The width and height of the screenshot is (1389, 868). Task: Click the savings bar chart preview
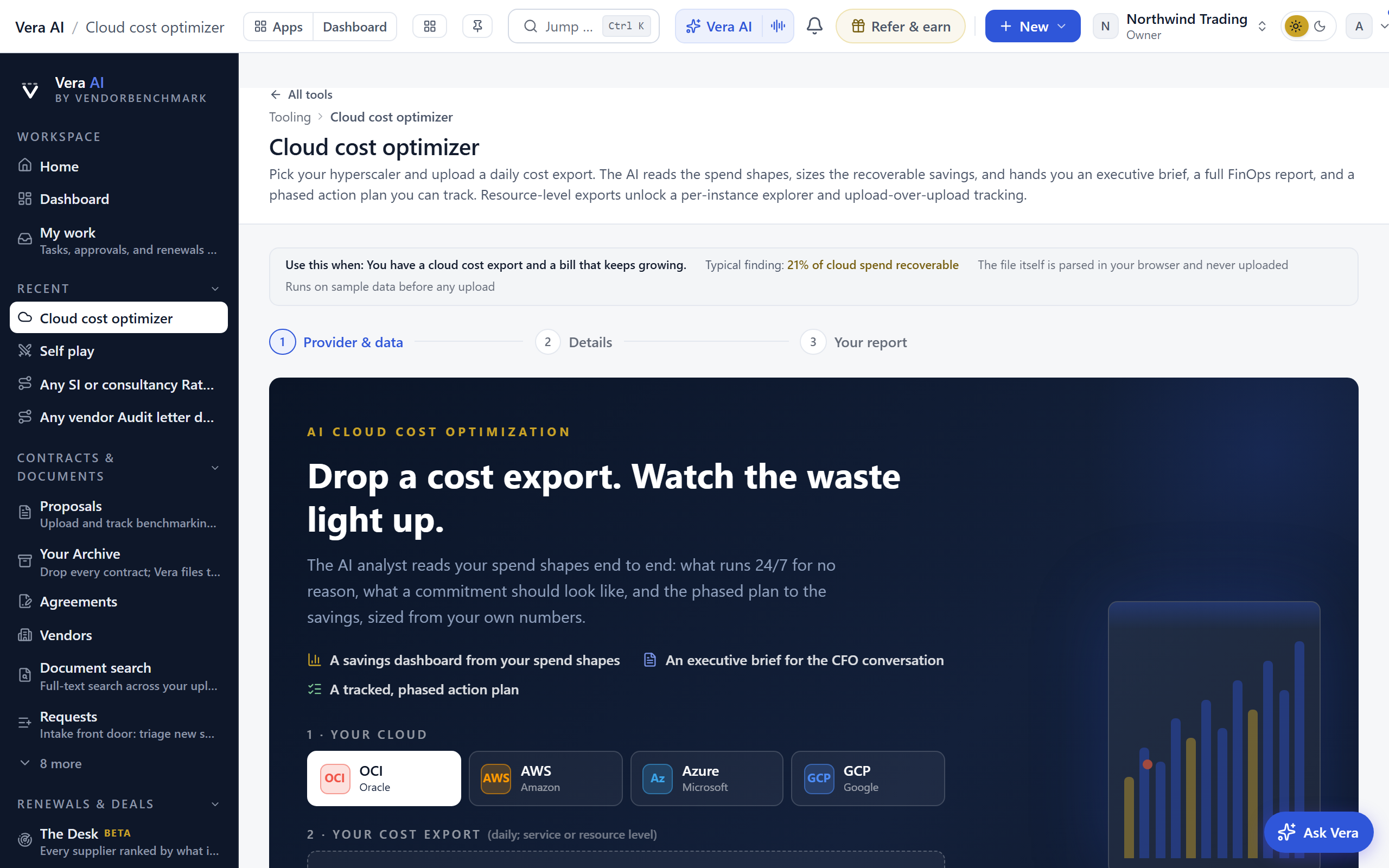[1214, 735]
